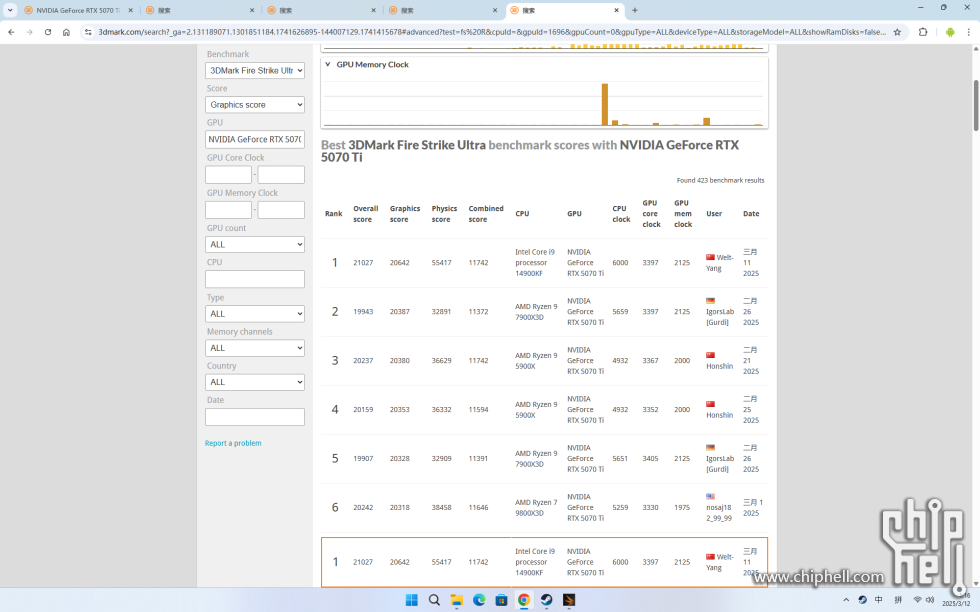Open the Country dropdown

[x=255, y=382]
